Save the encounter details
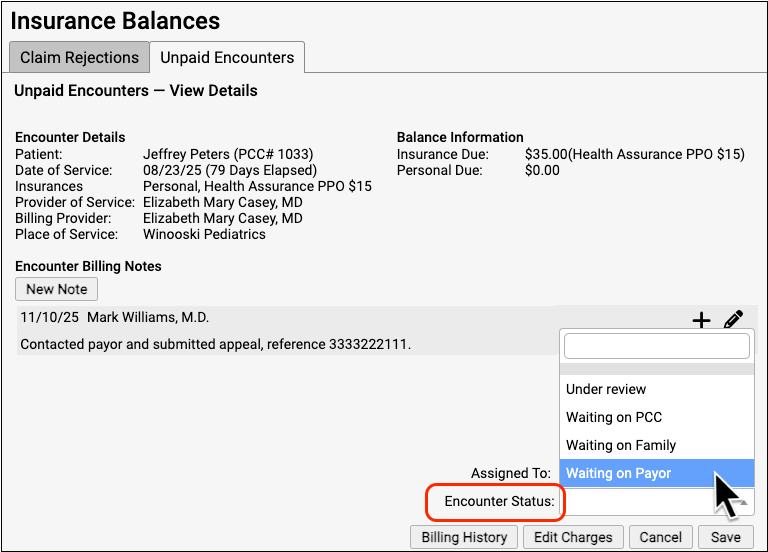Image resolution: width=768 pixels, height=552 pixels. 725,537
